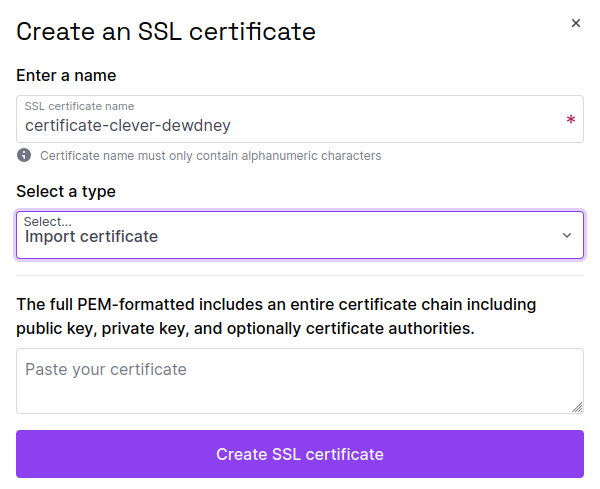Click the 'Select a type' section label
This screenshot has height=489, width=600.
coord(66,191)
